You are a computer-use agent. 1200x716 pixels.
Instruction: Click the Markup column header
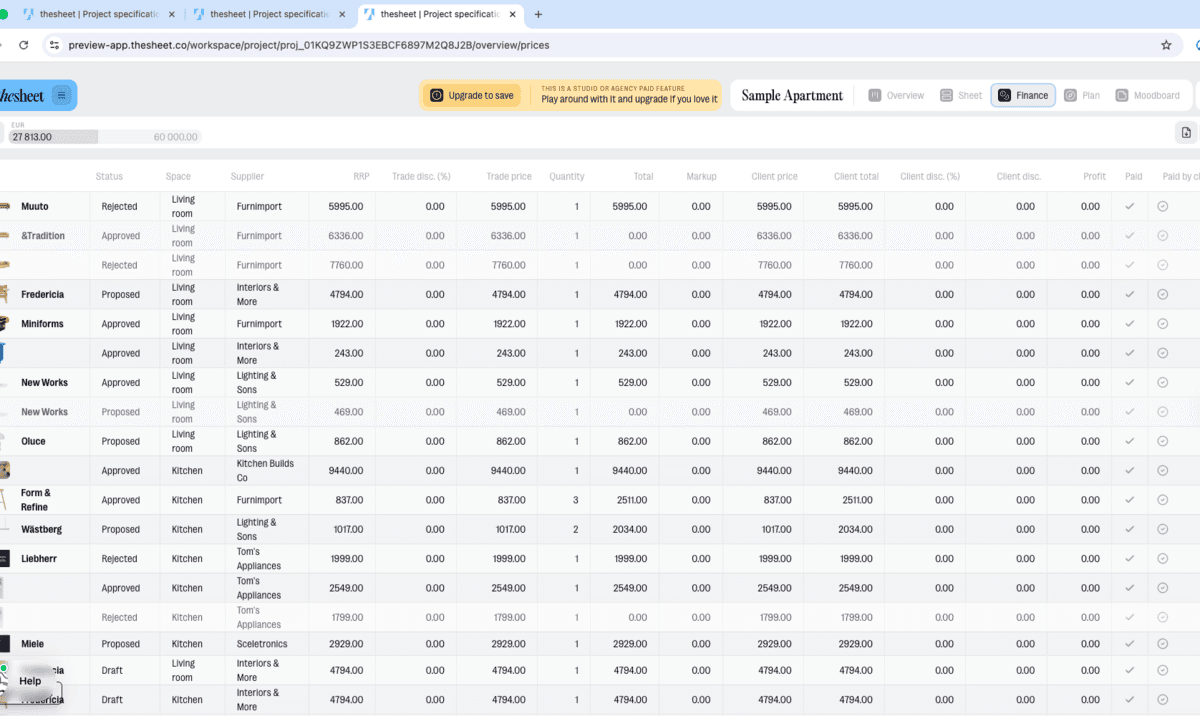pos(701,176)
